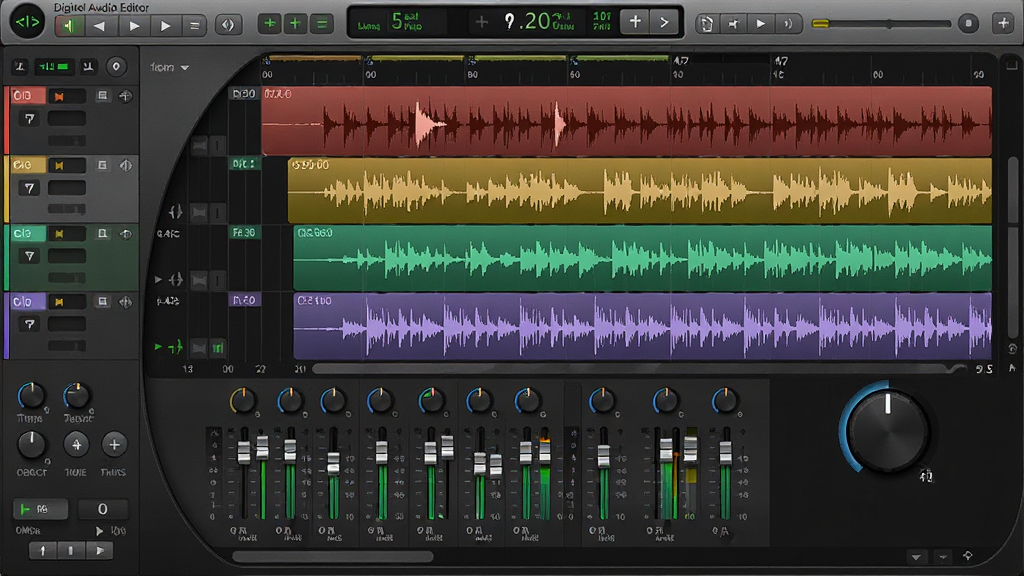Click the second green plus button
Screen dimensions: 1024x576
pos(295,24)
